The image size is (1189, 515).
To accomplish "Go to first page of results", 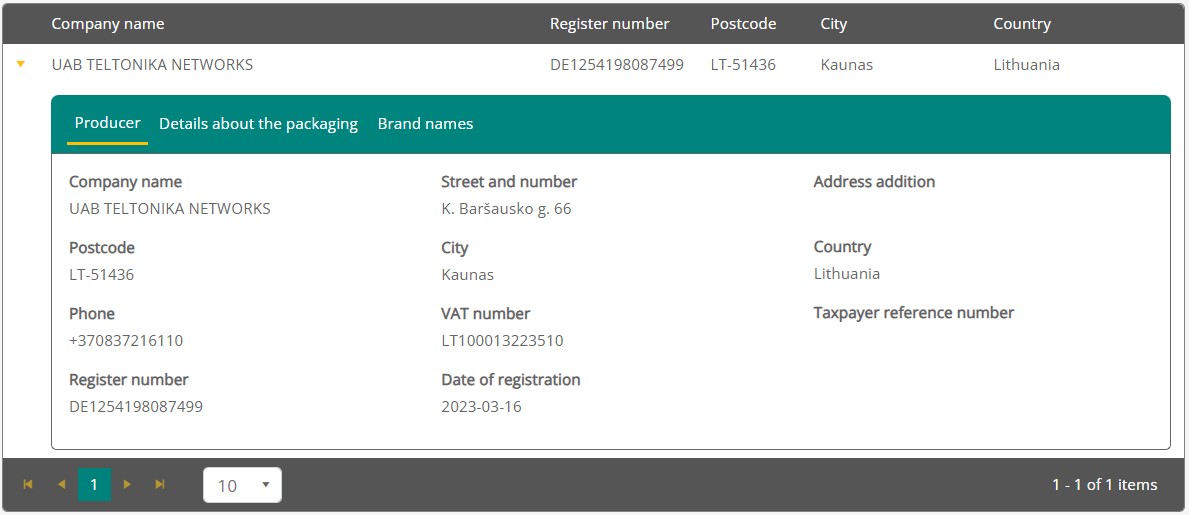I will click(28, 485).
